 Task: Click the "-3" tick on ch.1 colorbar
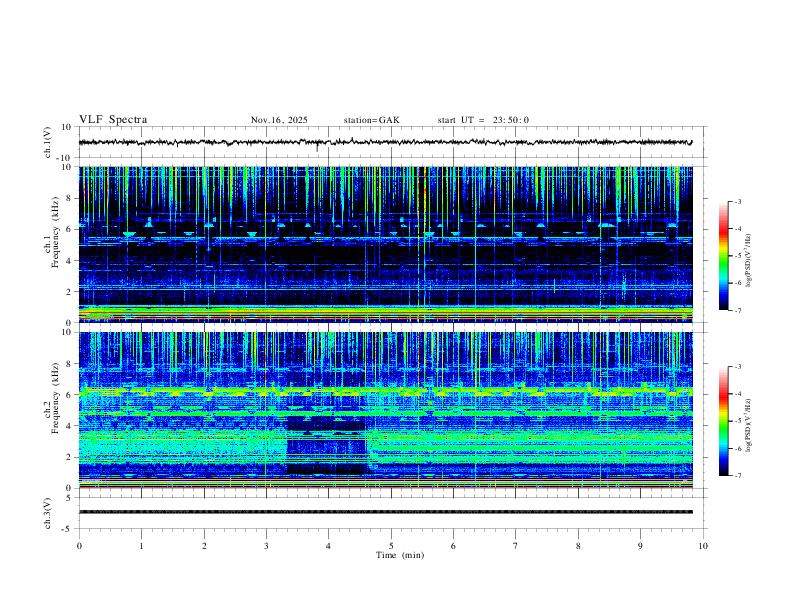tap(737, 201)
